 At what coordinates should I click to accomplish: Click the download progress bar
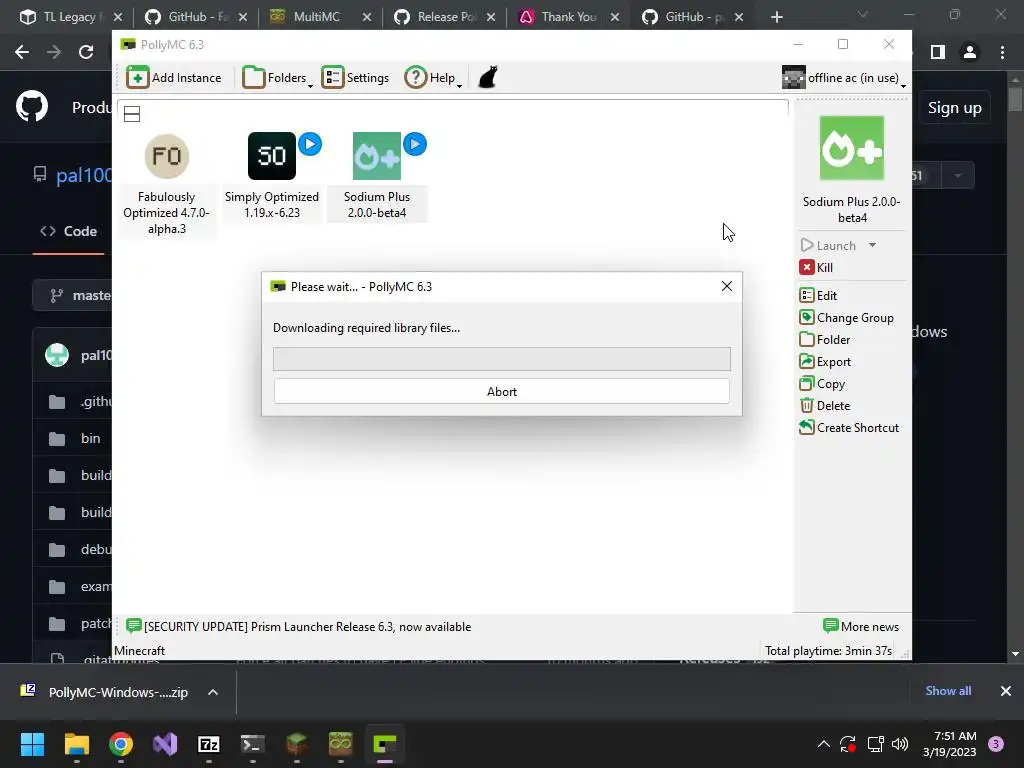click(502, 359)
